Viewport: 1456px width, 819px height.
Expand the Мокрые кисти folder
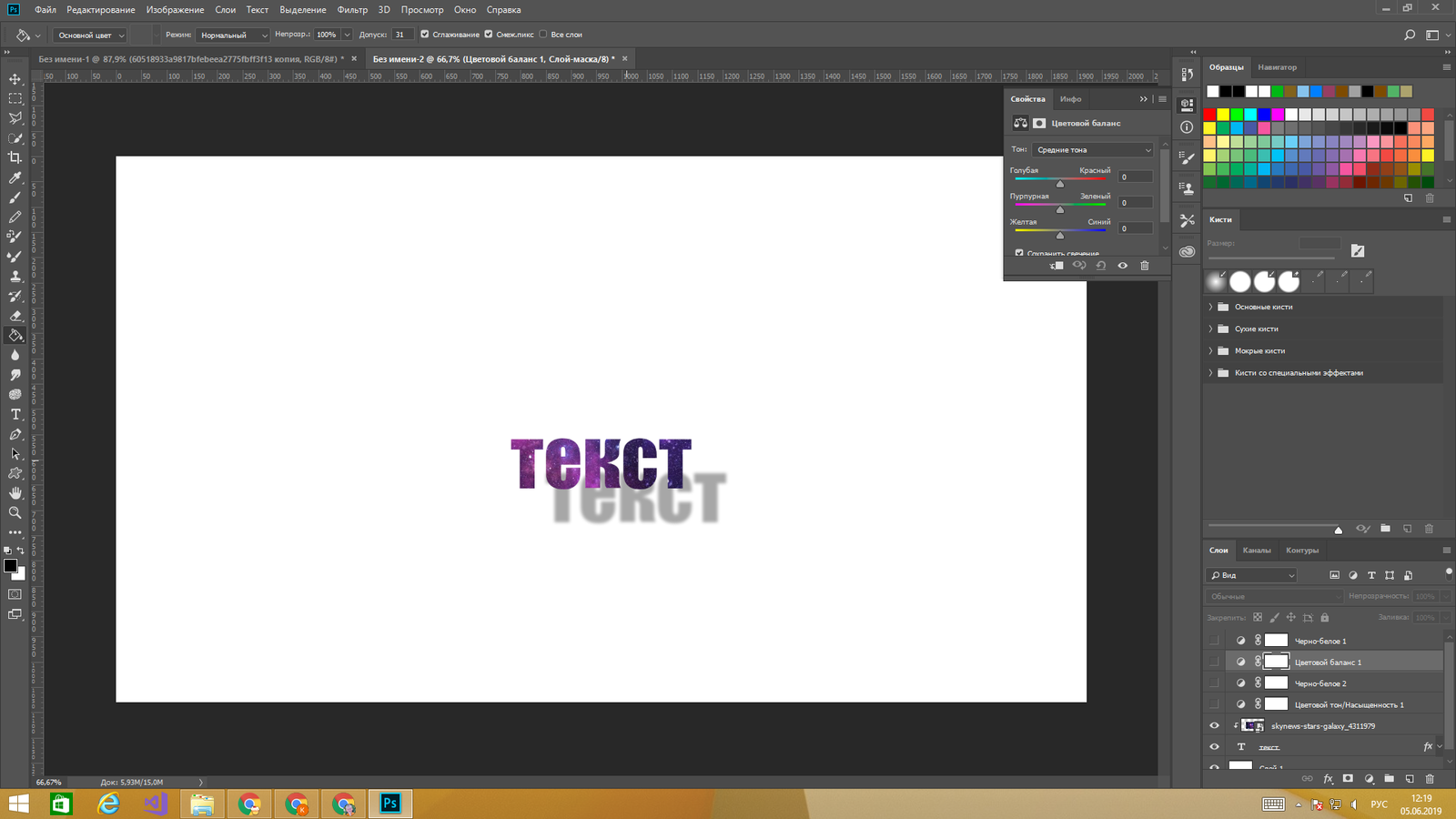[1210, 350]
